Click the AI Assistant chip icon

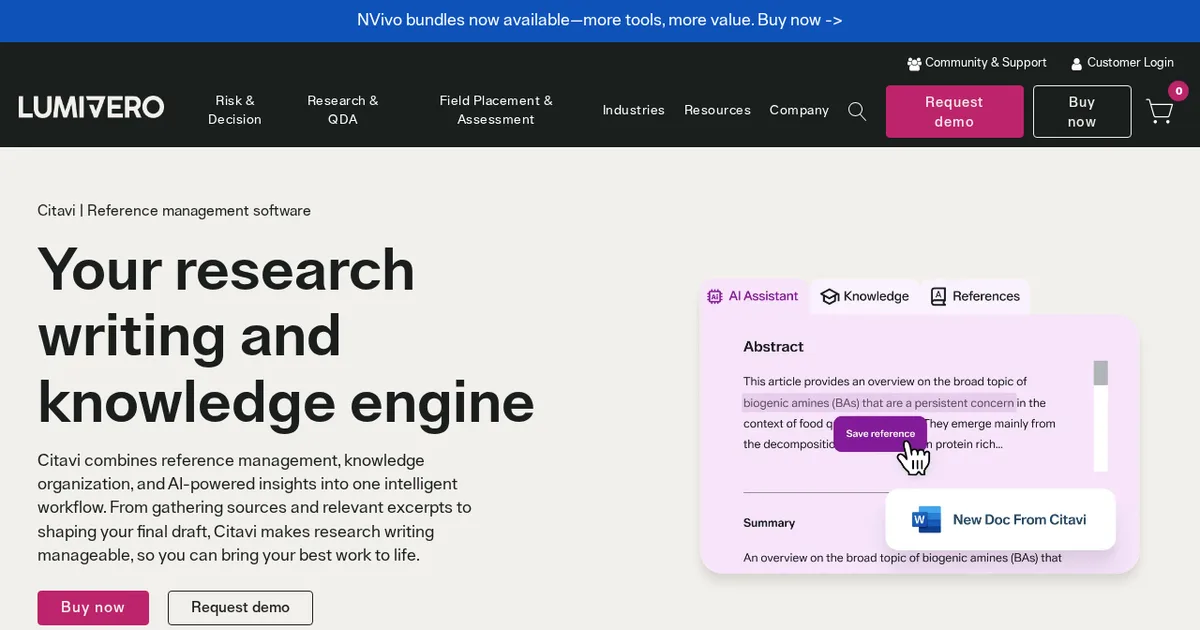click(x=715, y=296)
